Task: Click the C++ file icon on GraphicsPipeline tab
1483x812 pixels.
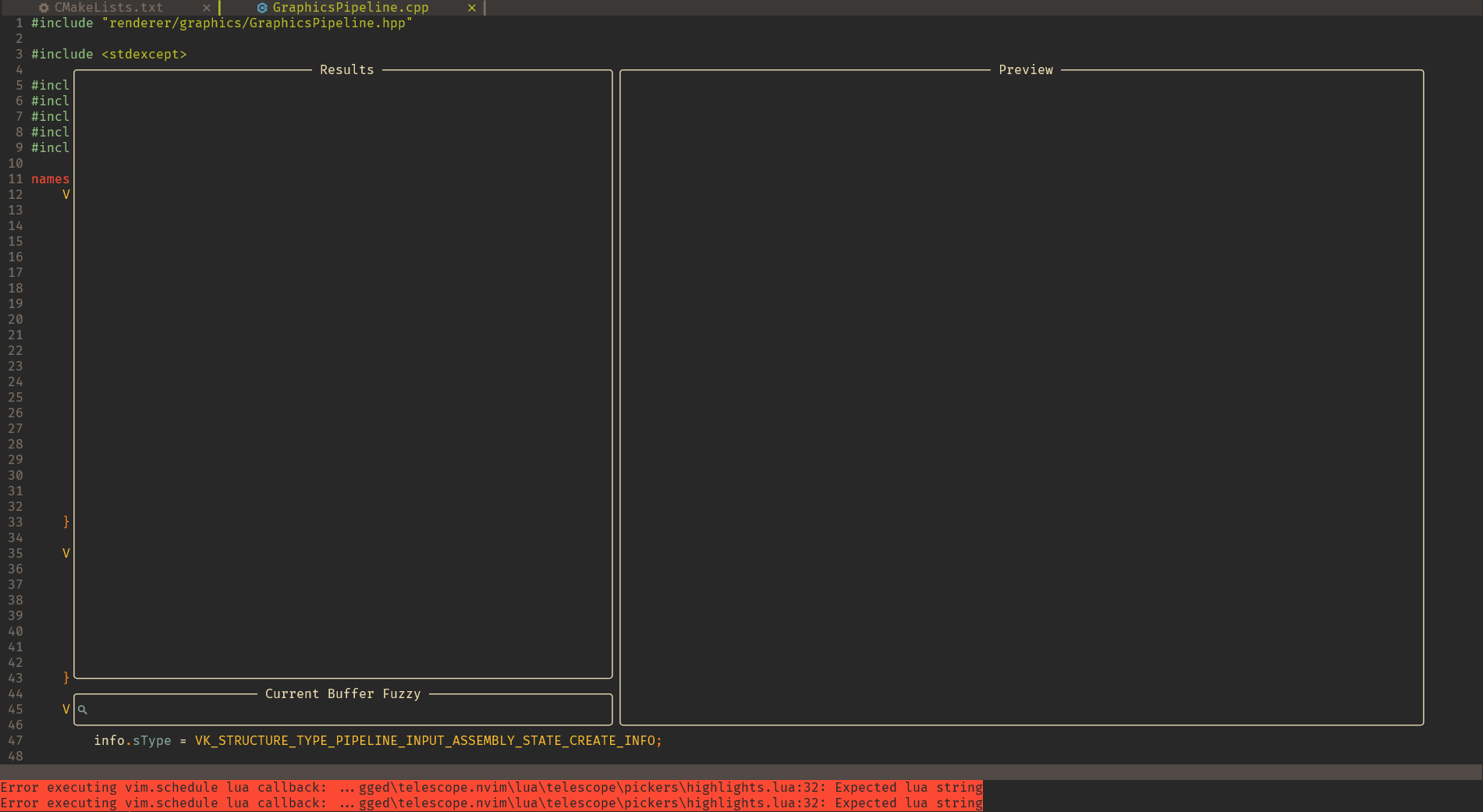Action: (x=262, y=8)
